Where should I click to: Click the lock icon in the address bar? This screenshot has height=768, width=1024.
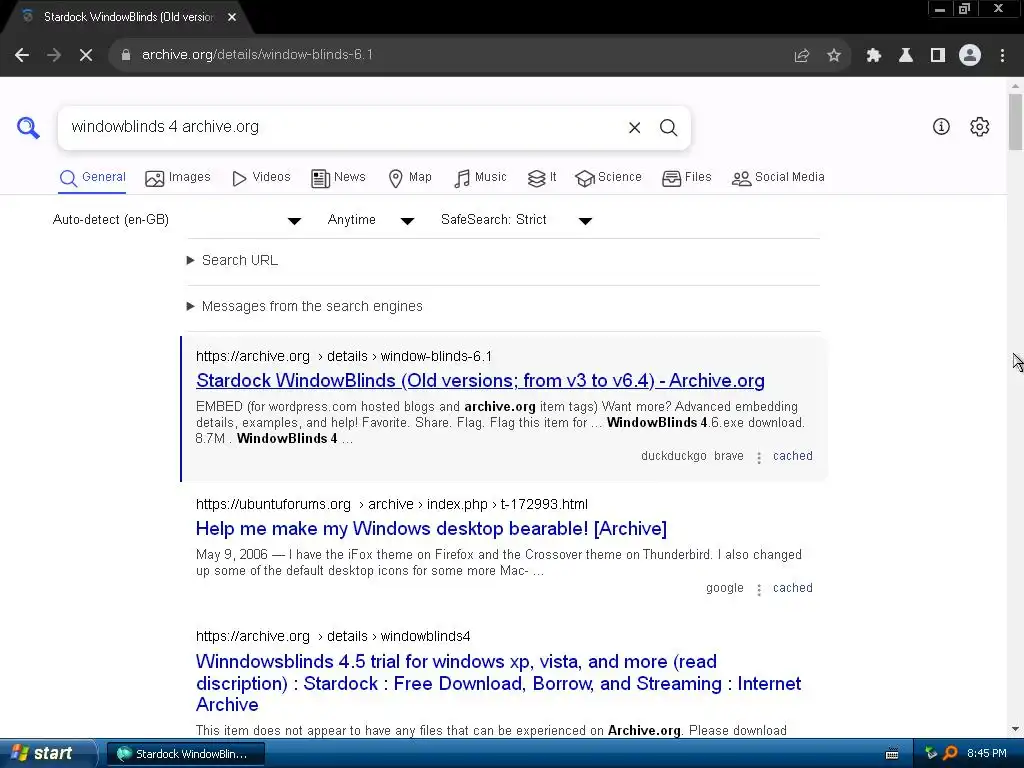(126, 55)
